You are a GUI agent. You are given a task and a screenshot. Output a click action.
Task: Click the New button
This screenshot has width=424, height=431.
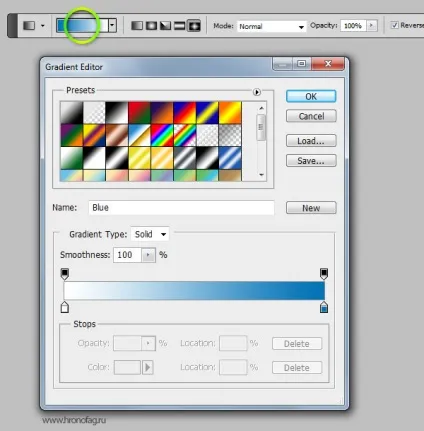tap(311, 208)
